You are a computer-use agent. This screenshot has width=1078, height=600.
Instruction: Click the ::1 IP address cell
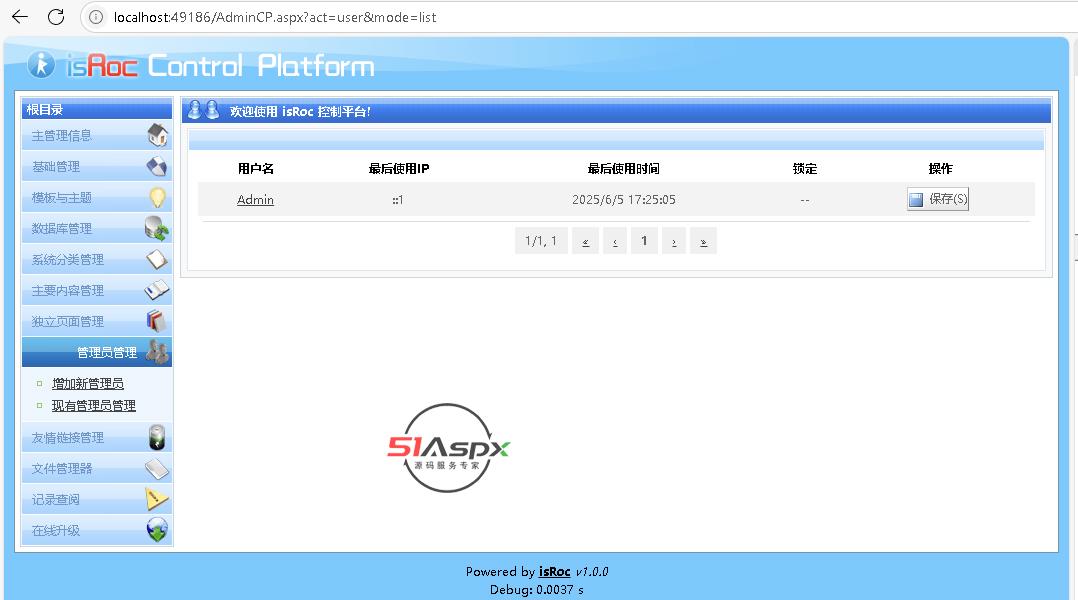(x=398, y=200)
